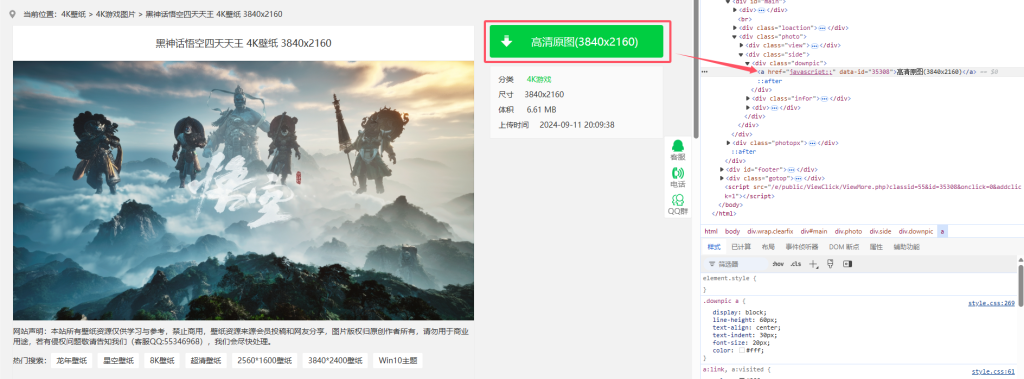
Task: Select the Win10主题 hot search tag
Action: [x=398, y=361]
